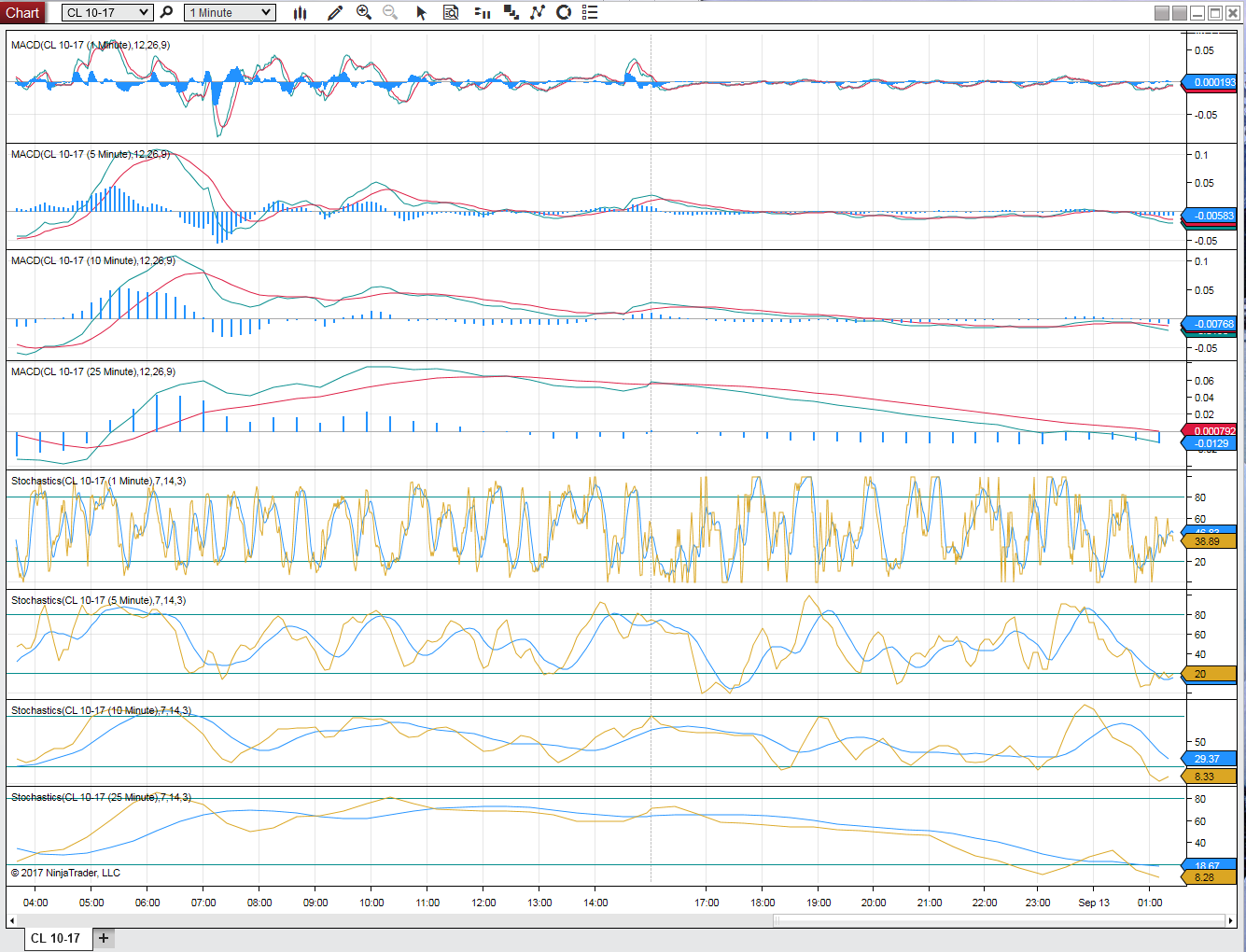Expand the CL 10-17 instrument dropdown
This screenshot has height=952, width=1246.
coord(107,12)
